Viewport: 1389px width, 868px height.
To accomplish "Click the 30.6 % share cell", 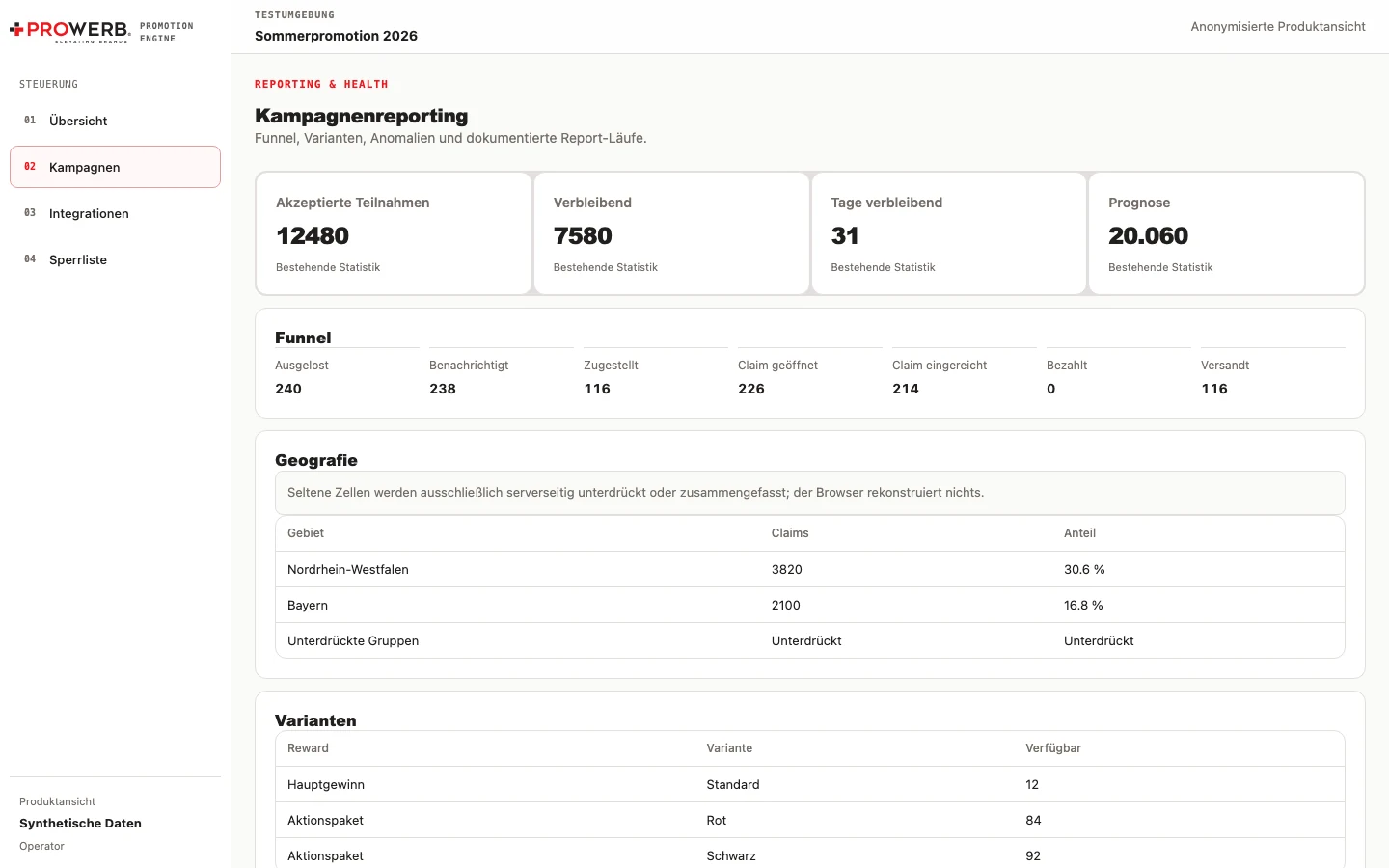I will coord(1084,570).
